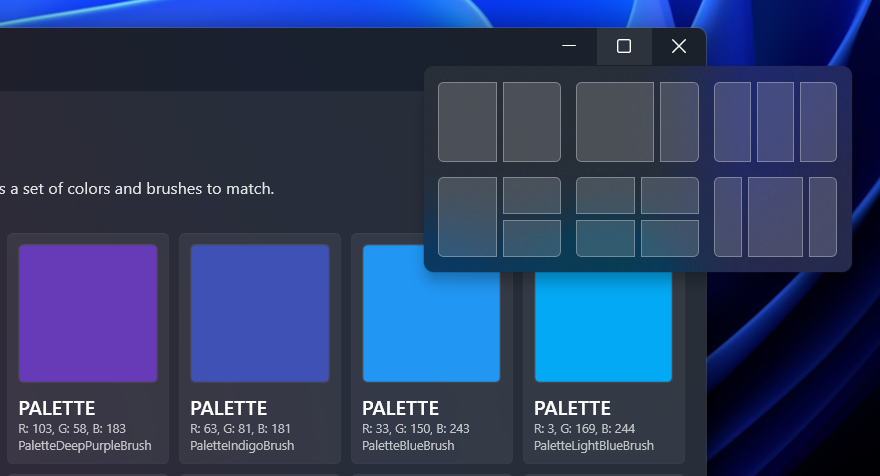Pick bottom-left quadrant in the four-quadrant grid layout
The height and width of the screenshot is (476, 880).
tap(605, 238)
